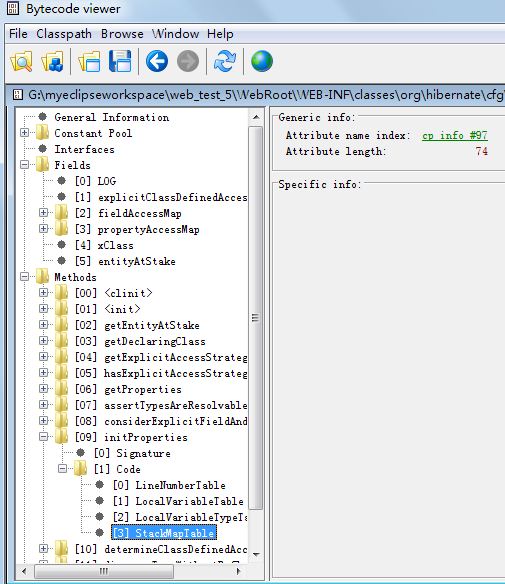Expand the [06] getProperties node
This screenshot has height=584, width=505.
pos(44,389)
